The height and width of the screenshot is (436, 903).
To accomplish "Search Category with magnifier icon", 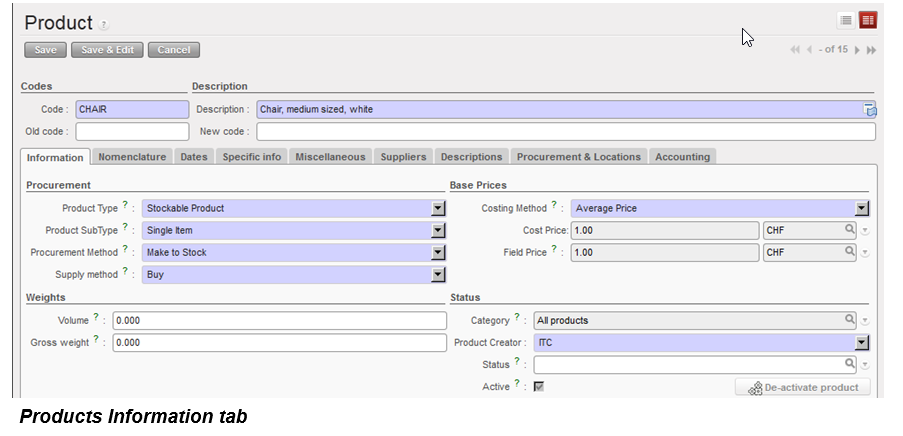I will pos(850,320).
